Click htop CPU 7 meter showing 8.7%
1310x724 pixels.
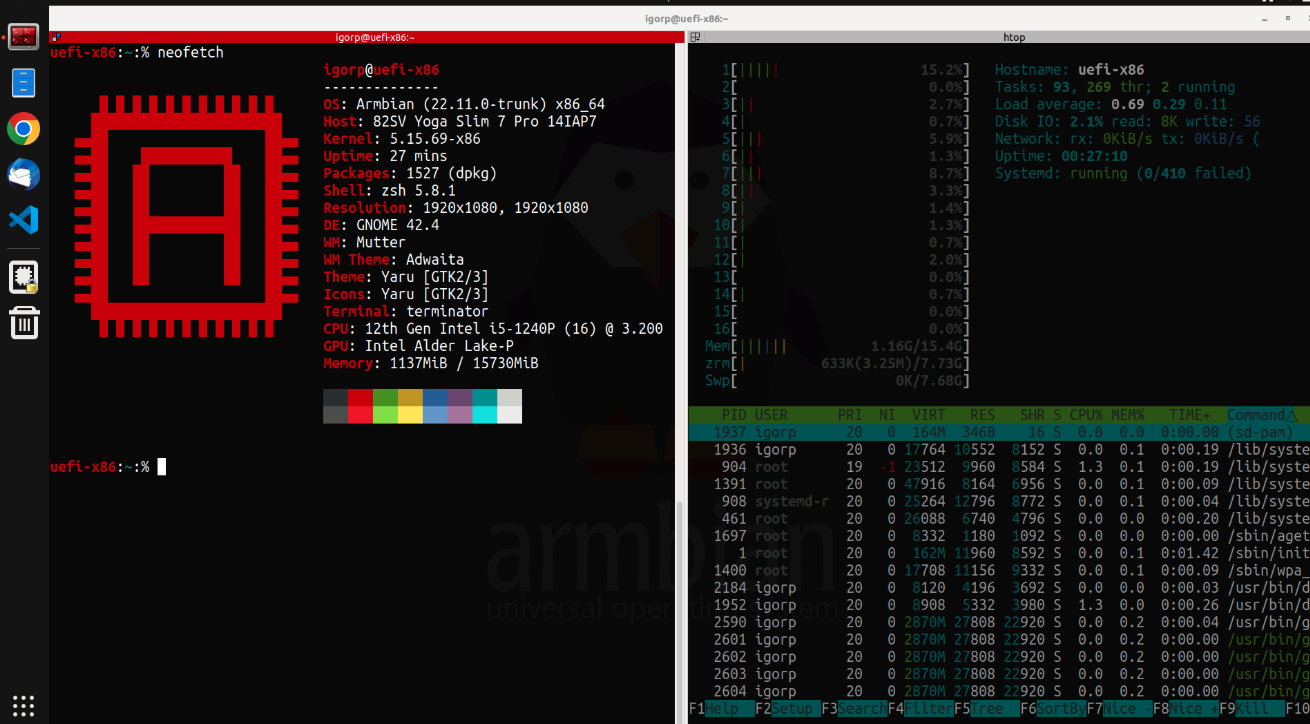(x=846, y=173)
